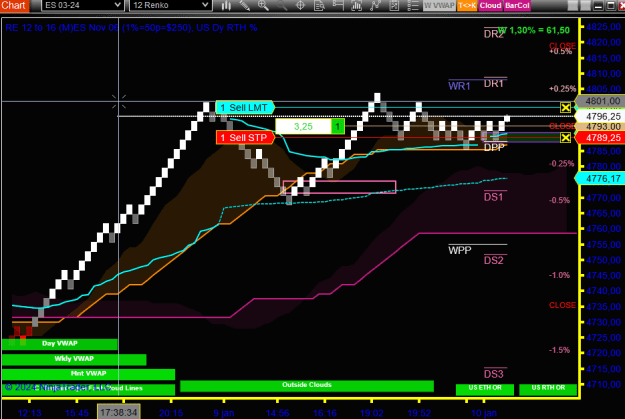The height and width of the screenshot is (419, 625).
Task: Click the 4789,25 stop price marker
Action: click(602, 138)
